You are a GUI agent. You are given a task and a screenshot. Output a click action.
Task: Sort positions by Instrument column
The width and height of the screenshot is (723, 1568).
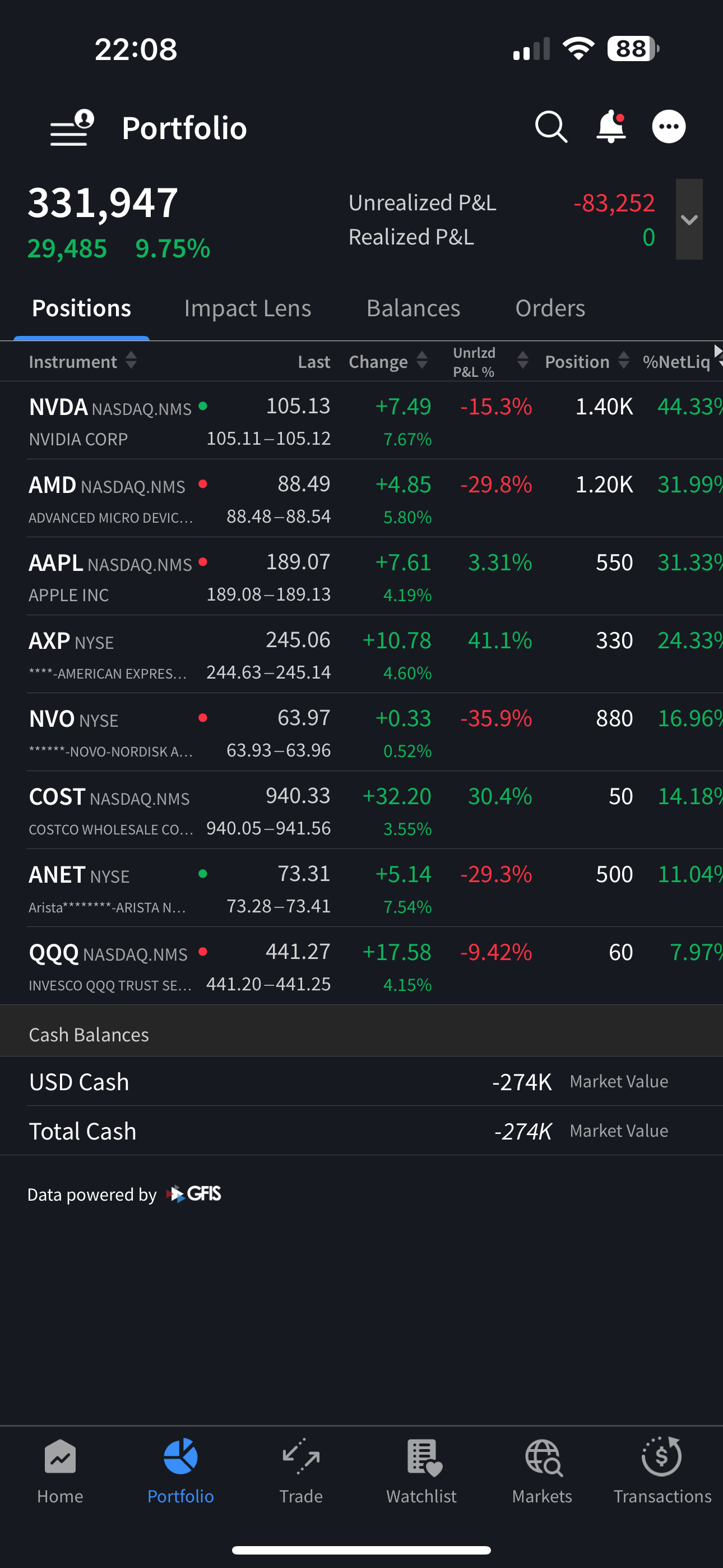click(x=82, y=362)
